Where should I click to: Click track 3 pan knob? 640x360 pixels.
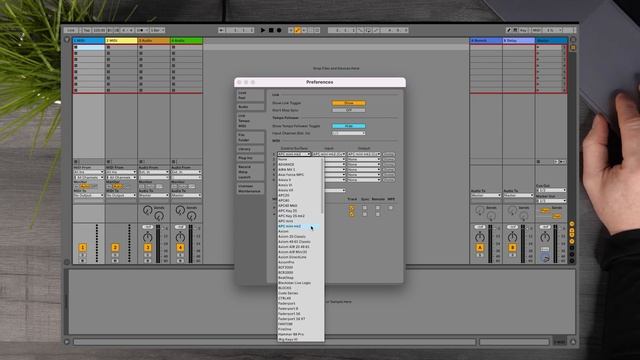pyautogui.click(x=148, y=237)
